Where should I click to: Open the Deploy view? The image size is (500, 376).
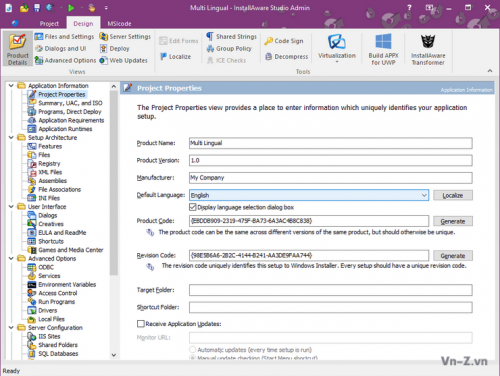coord(114,49)
